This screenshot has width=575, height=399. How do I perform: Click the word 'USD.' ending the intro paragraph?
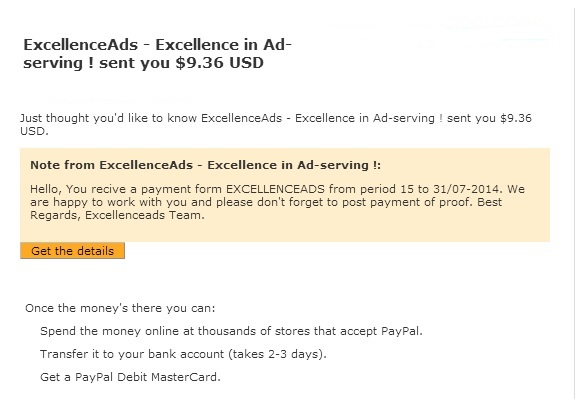34,131
